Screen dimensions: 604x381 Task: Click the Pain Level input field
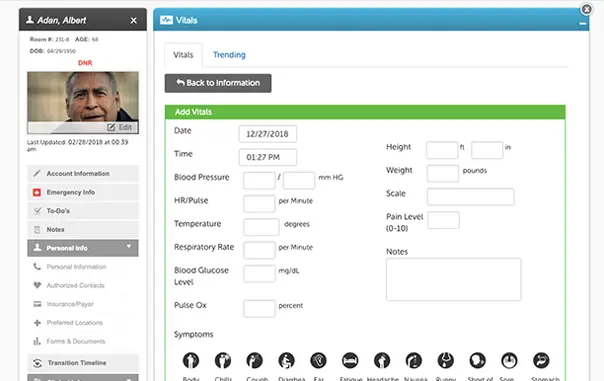(443, 220)
